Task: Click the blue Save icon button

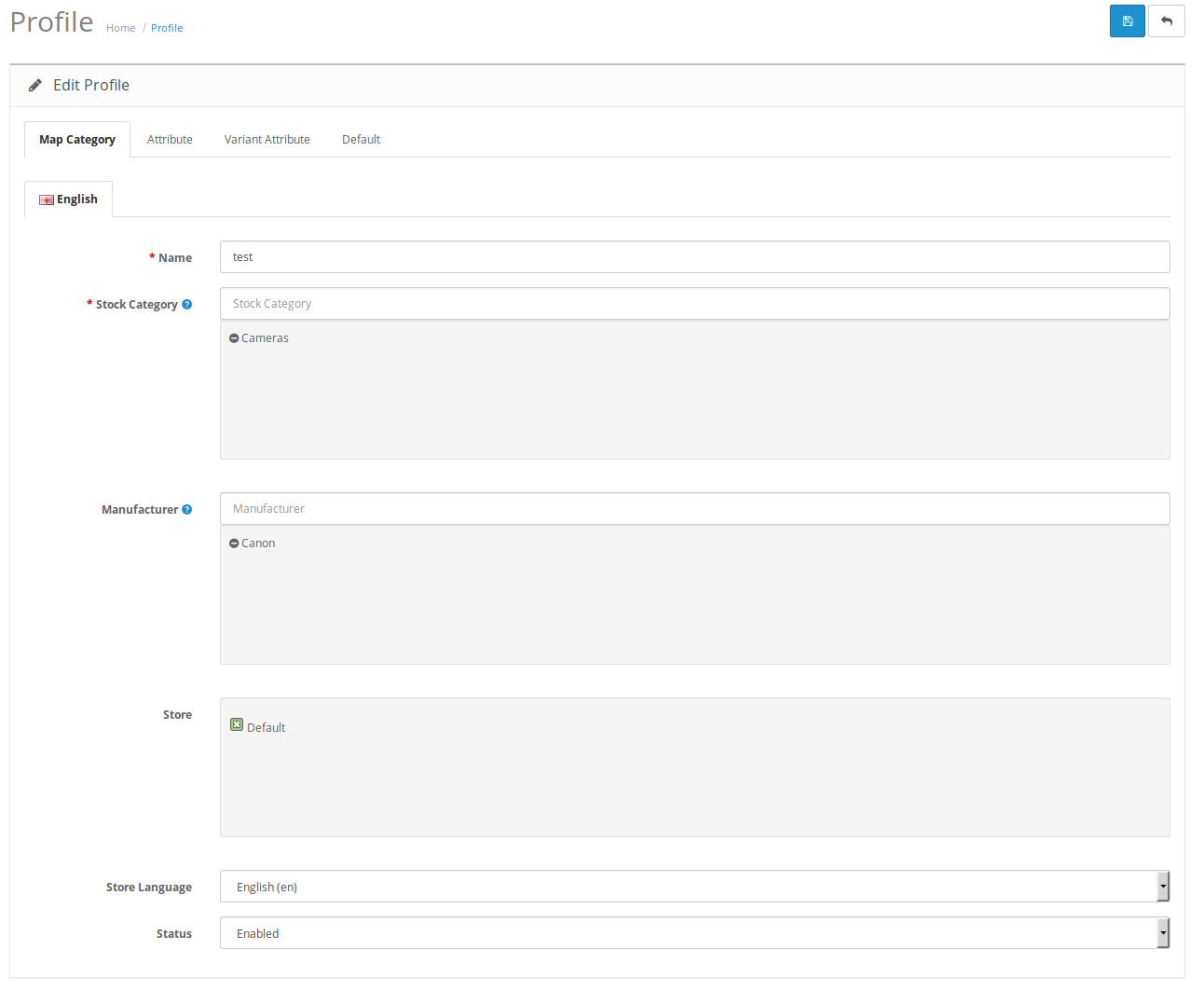Action: coord(1127,21)
